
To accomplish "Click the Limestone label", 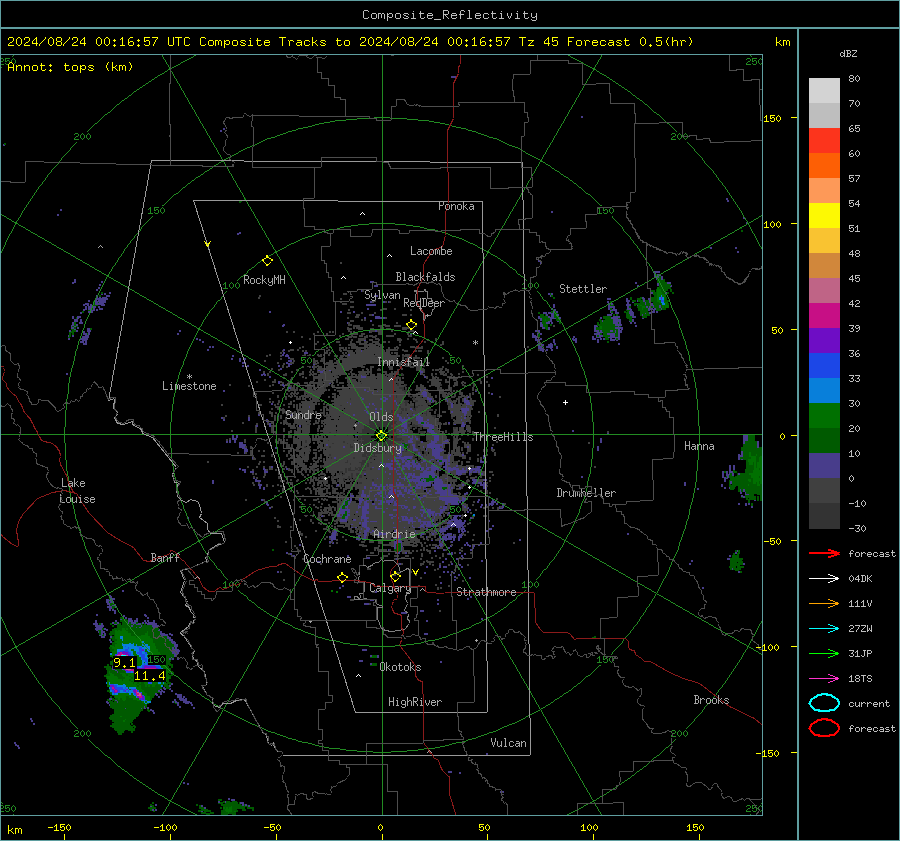I will click(189, 386).
